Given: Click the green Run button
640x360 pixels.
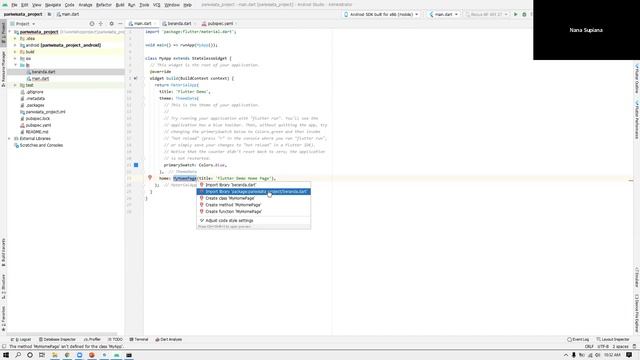Looking at the screenshot, I should coord(516,14).
